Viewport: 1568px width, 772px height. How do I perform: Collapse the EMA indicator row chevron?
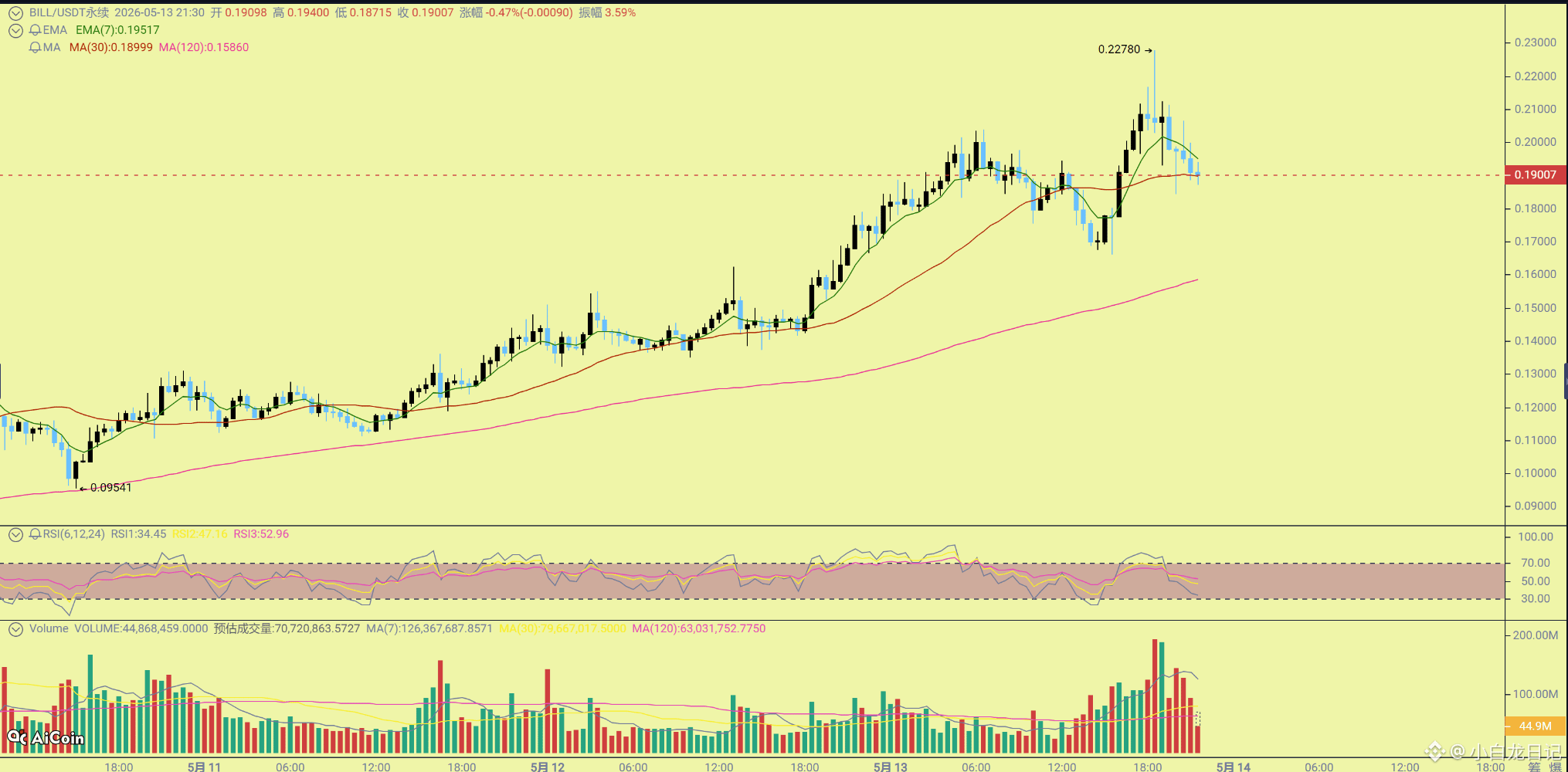(x=15, y=30)
